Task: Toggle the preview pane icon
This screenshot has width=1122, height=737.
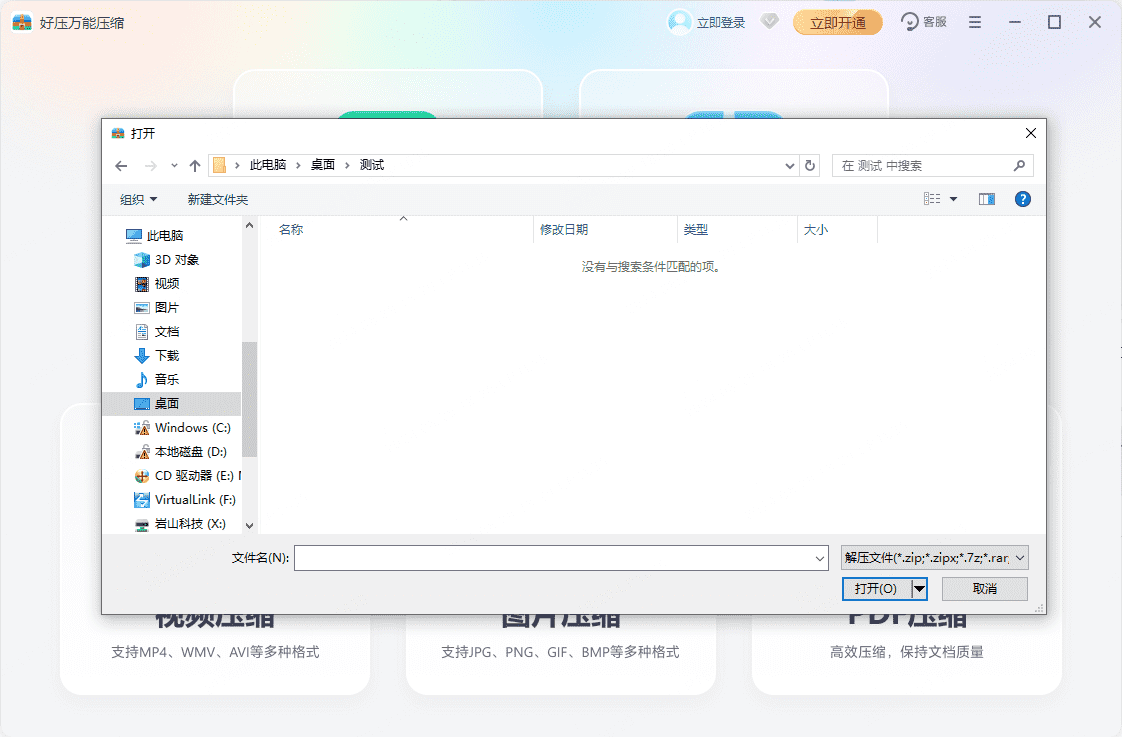Action: click(x=987, y=199)
